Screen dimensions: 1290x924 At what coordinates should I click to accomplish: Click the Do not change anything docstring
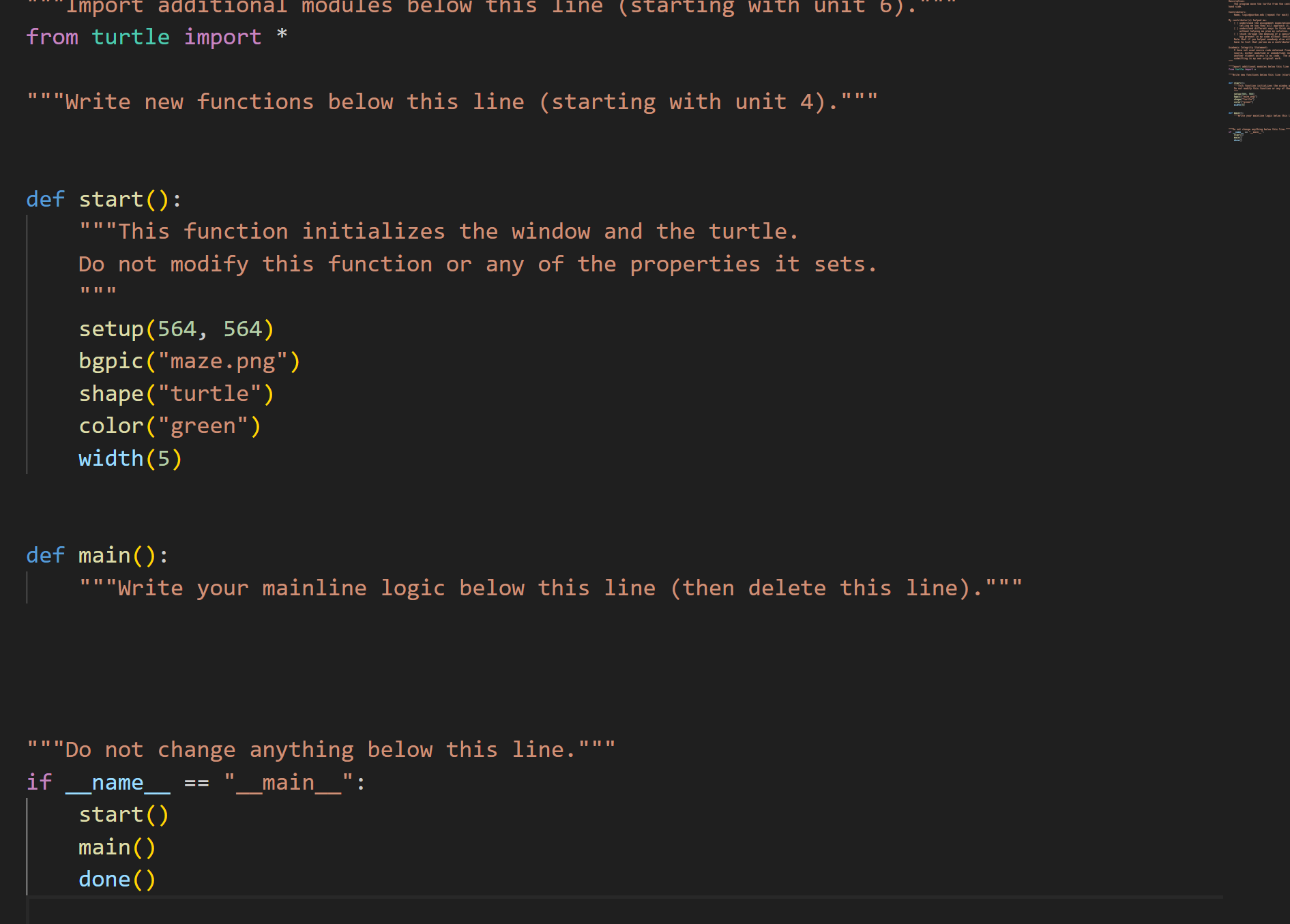pos(321,748)
